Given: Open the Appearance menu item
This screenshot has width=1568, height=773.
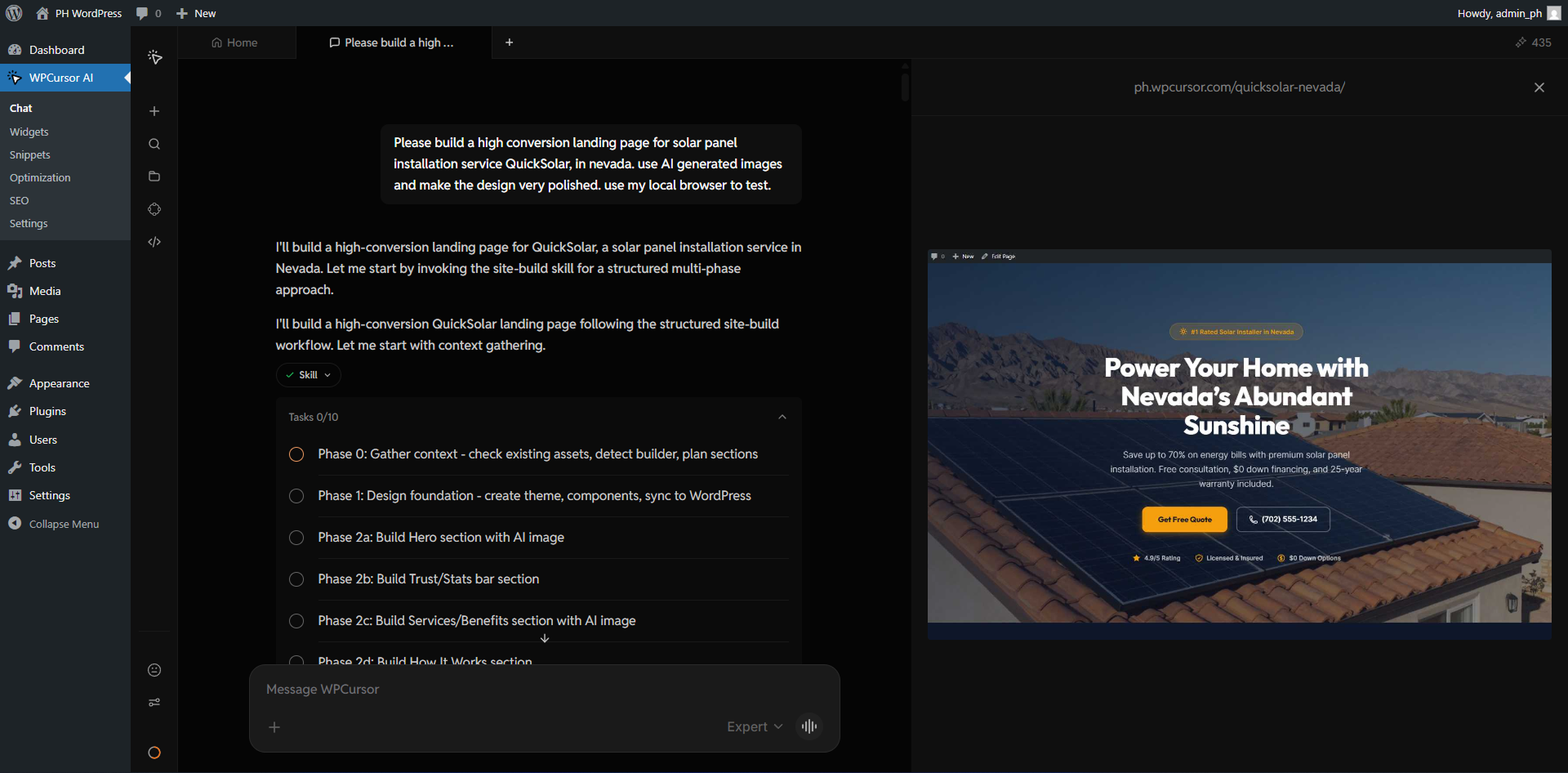Looking at the screenshot, I should [58, 382].
